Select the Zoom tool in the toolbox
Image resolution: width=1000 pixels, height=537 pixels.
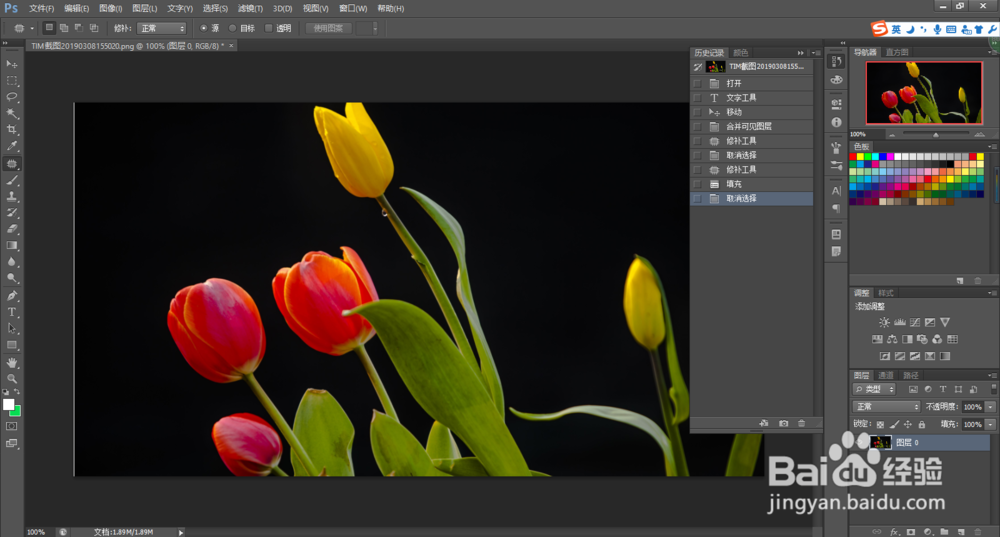pyautogui.click(x=11, y=378)
